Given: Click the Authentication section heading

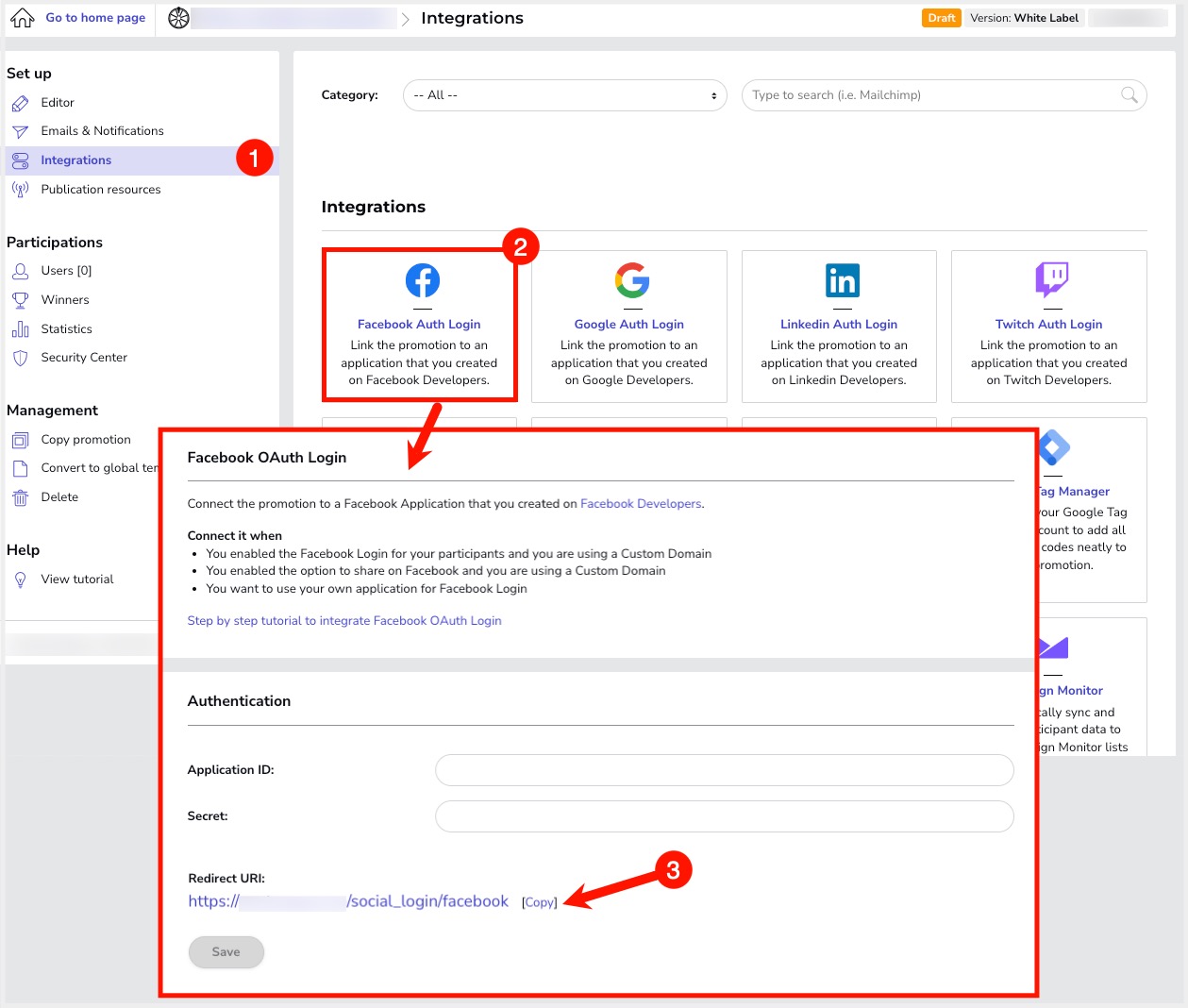Looking at the screenshot, I should point(239,701).
